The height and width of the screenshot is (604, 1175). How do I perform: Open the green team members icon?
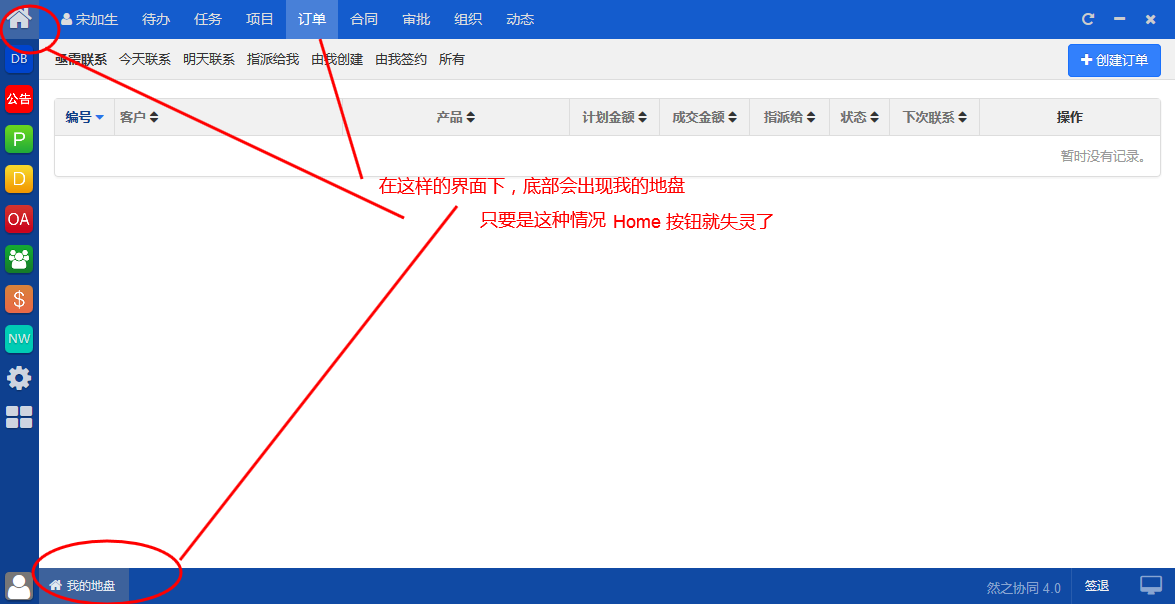19,259
